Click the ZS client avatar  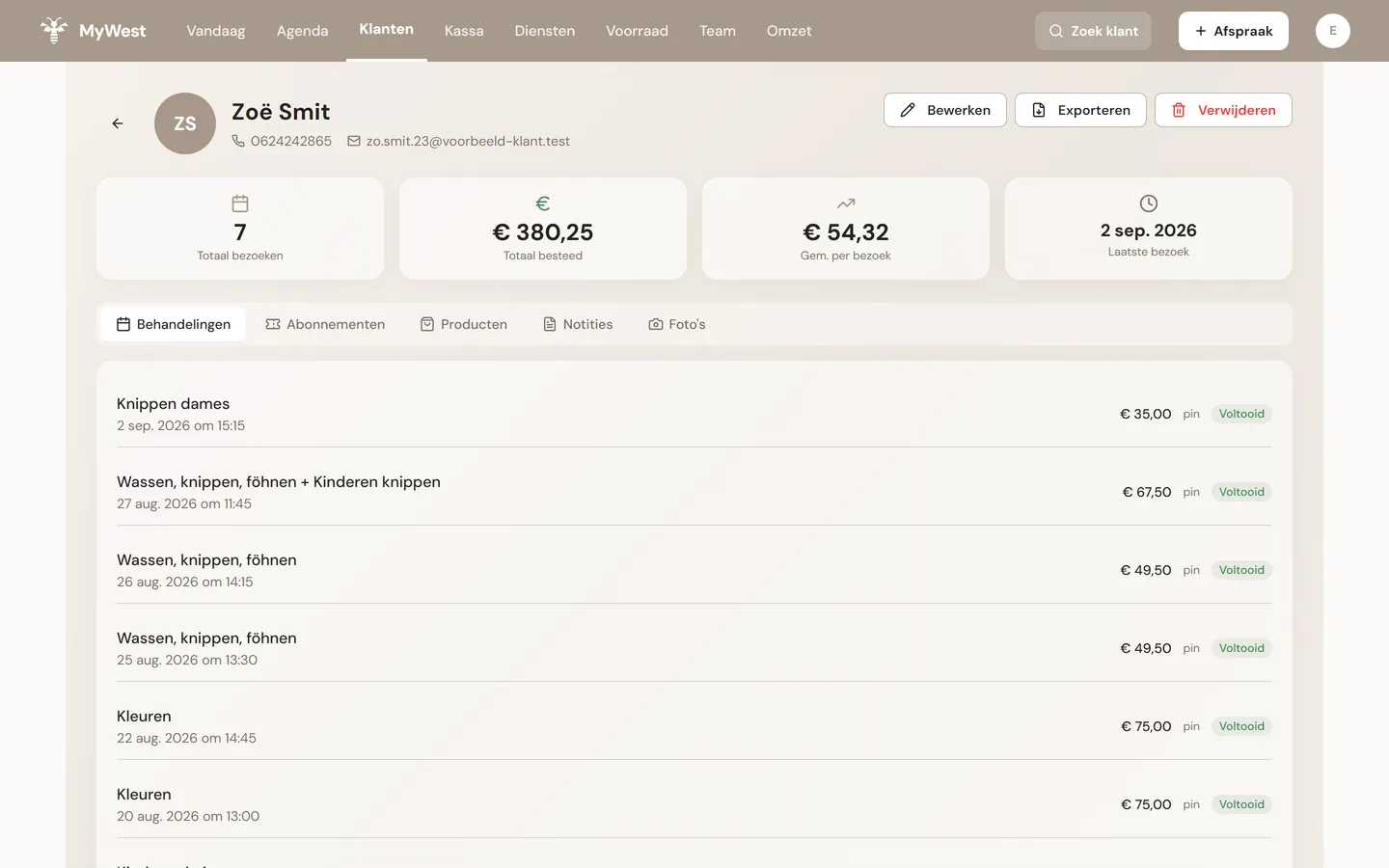coord(185,123)
